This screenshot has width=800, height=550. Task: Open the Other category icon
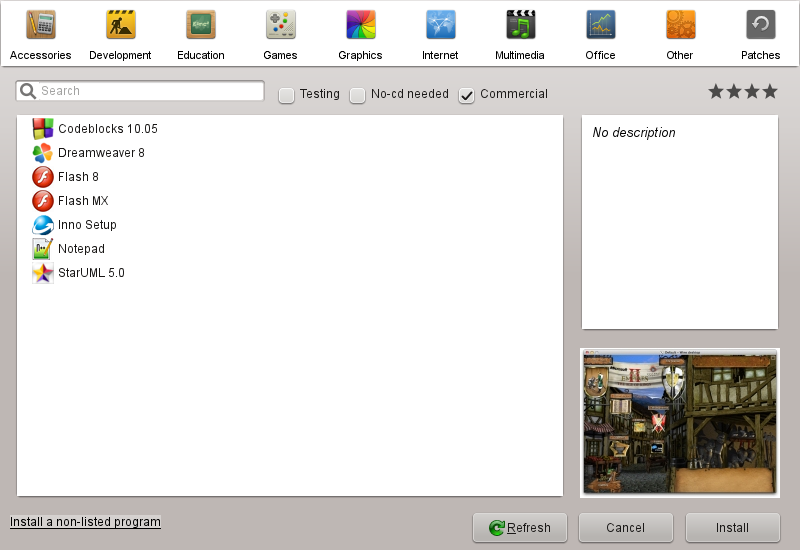[680, 24]
